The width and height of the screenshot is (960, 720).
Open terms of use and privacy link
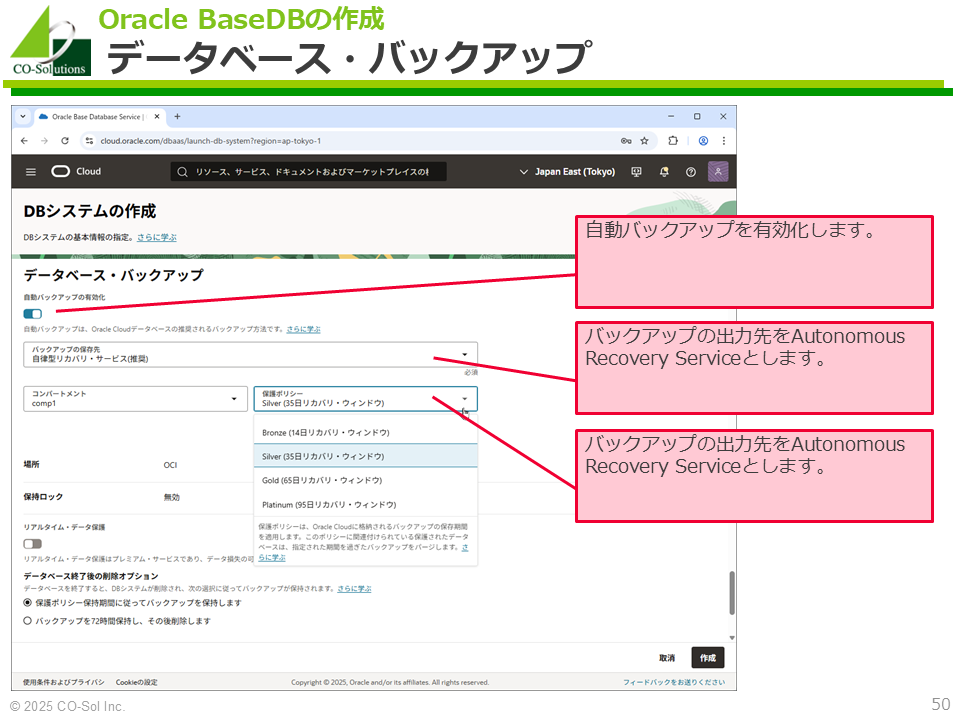pos(64,682)
